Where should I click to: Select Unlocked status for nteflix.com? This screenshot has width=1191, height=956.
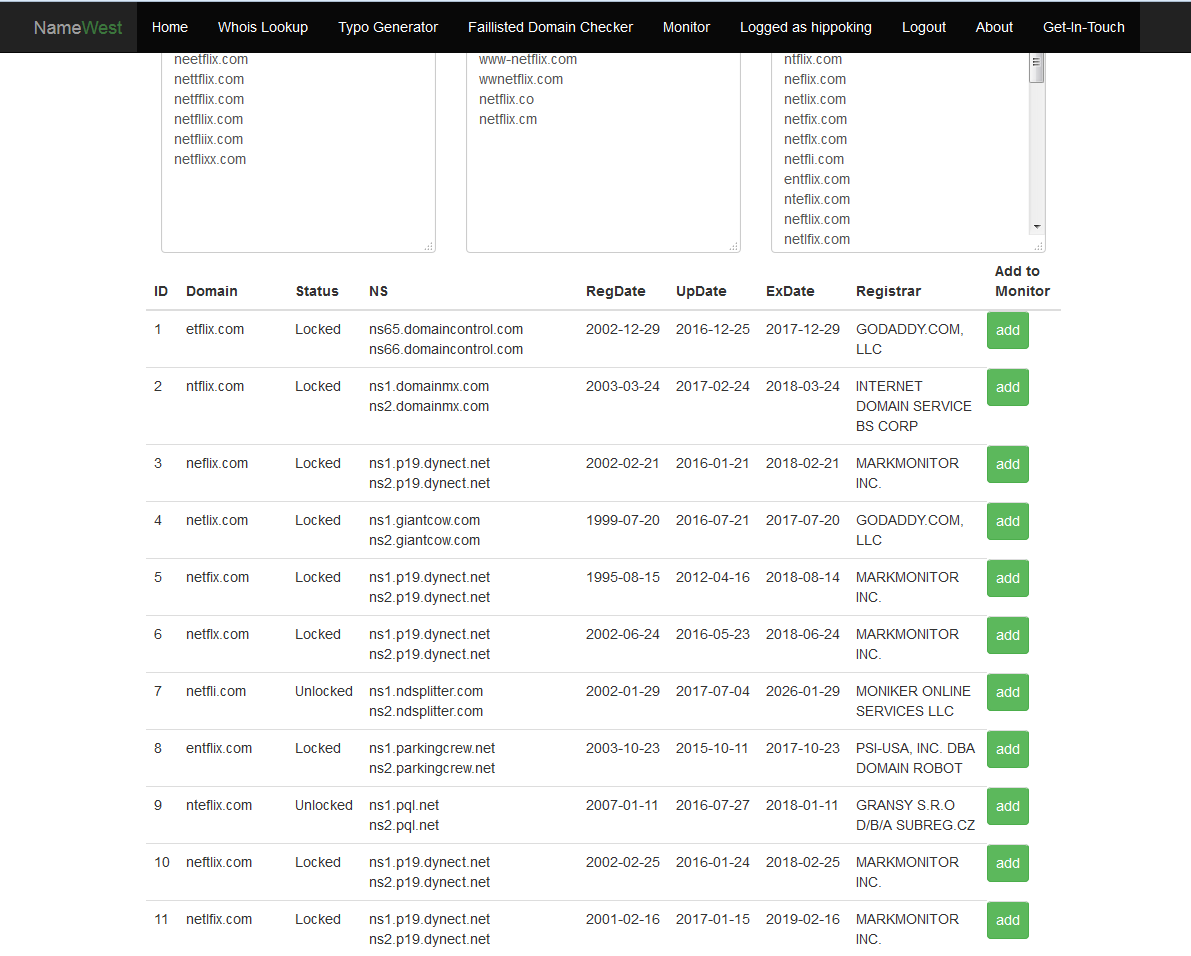tap(324, 806)
